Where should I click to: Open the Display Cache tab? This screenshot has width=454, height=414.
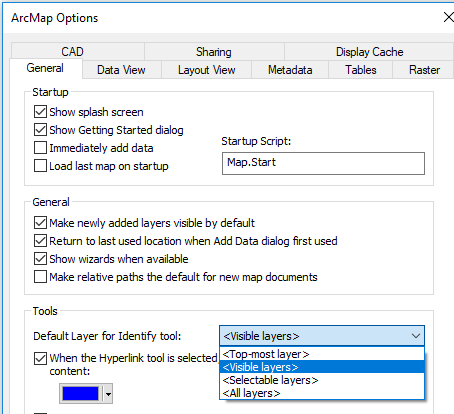click(x=369, y=52)
